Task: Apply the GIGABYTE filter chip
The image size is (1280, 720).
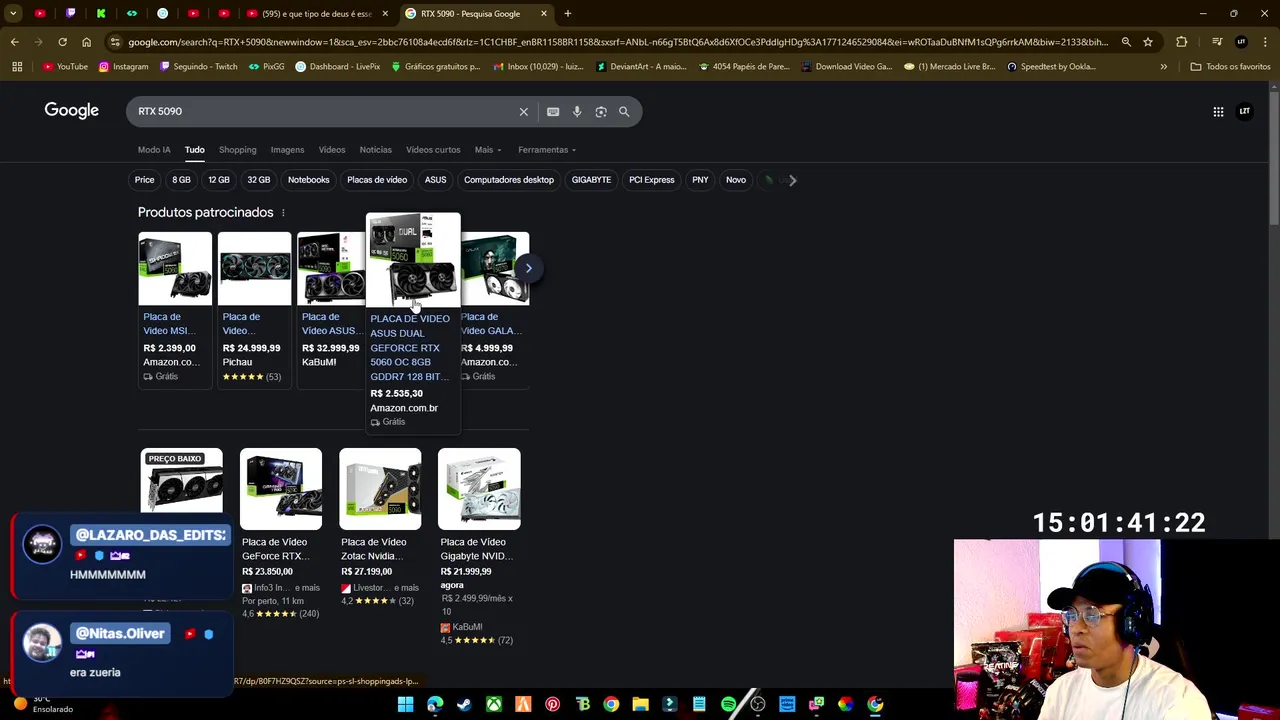Action: 591,180
